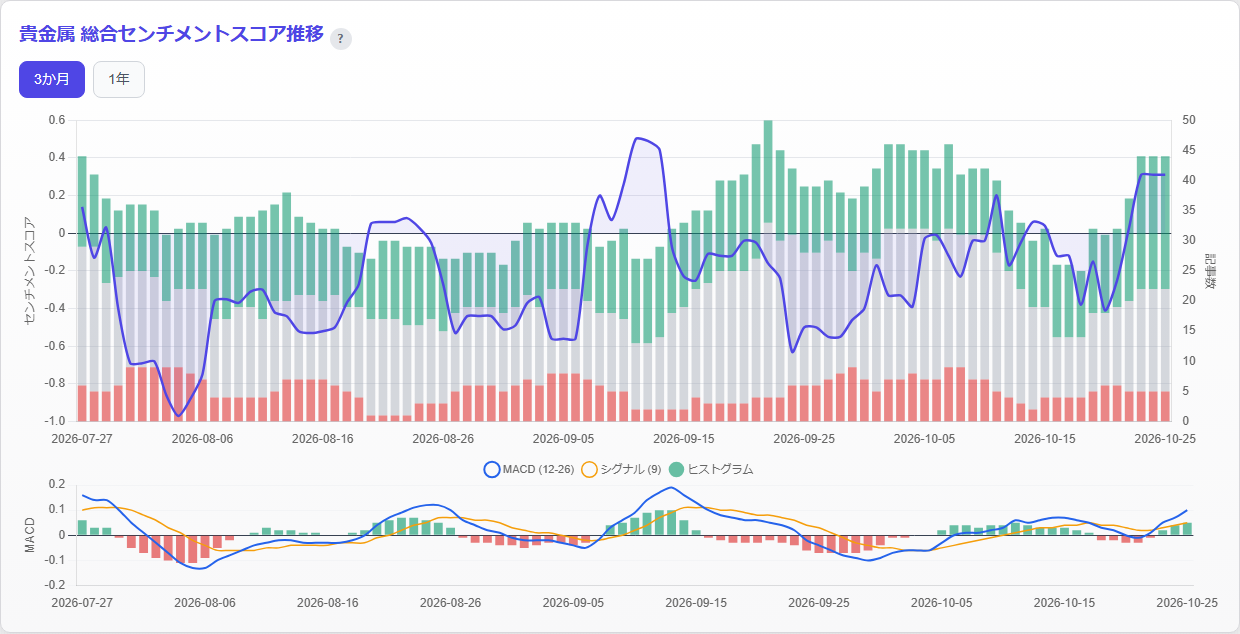The height and width of the screenshot is (634, 1240).
Task: Click the 2026-09-05 date on sentiment chart axis
Action: click(563, 438)
